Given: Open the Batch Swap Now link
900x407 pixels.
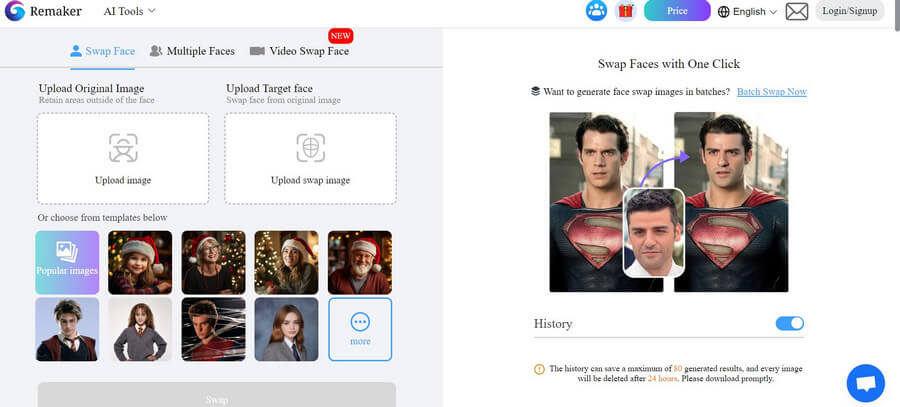Looking at the screenshot, I should coord(771,92).
